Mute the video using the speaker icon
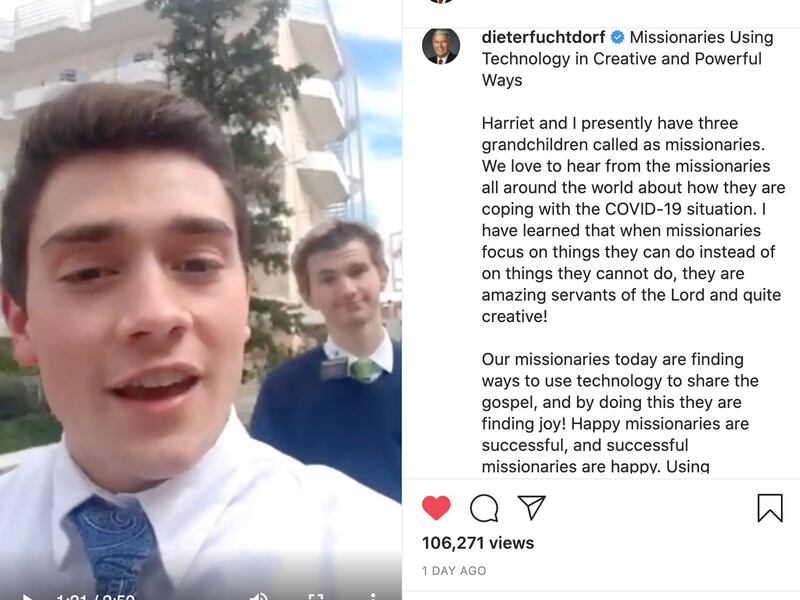 click(x=259, y=597)
